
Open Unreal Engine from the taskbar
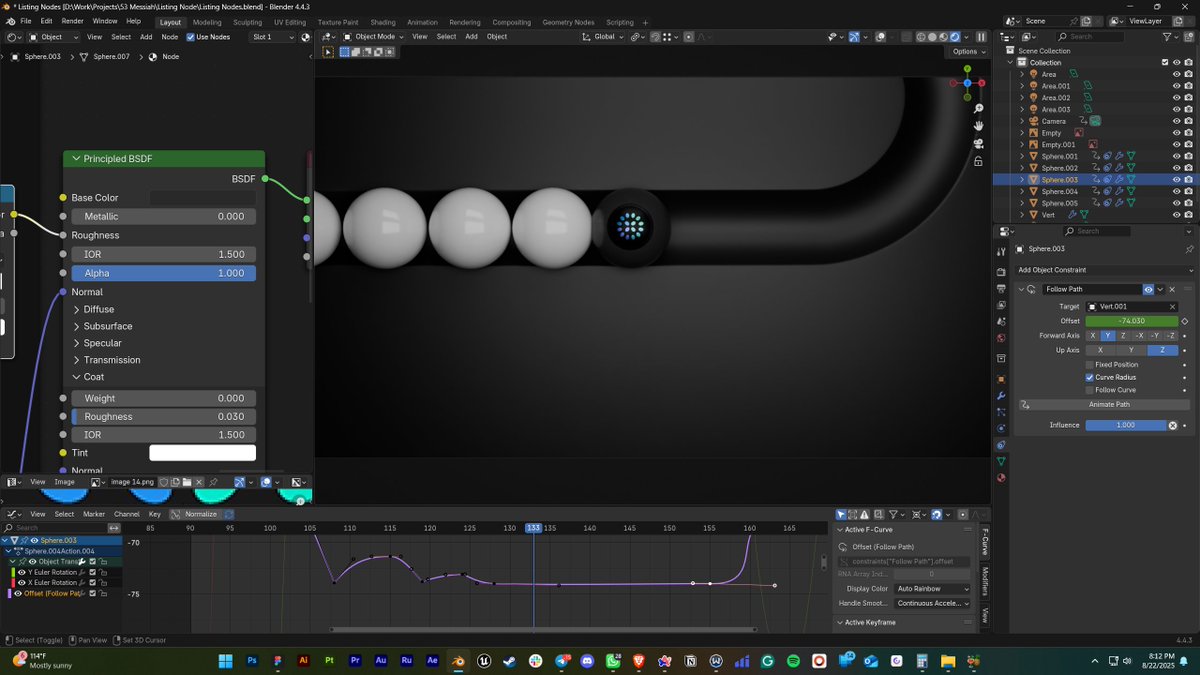point(484,661)
